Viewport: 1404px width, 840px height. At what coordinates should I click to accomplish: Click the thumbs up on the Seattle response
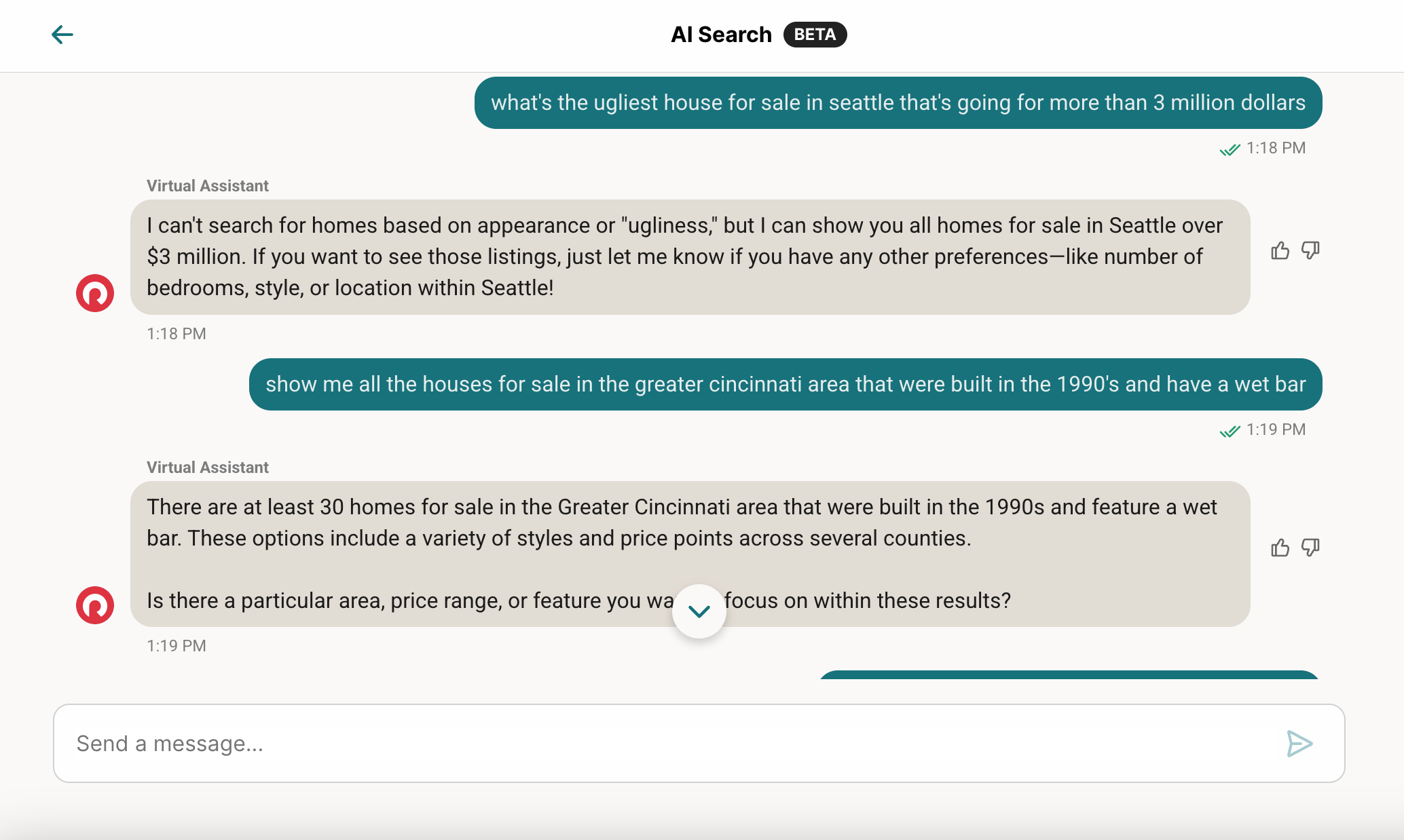[1280, 250]
